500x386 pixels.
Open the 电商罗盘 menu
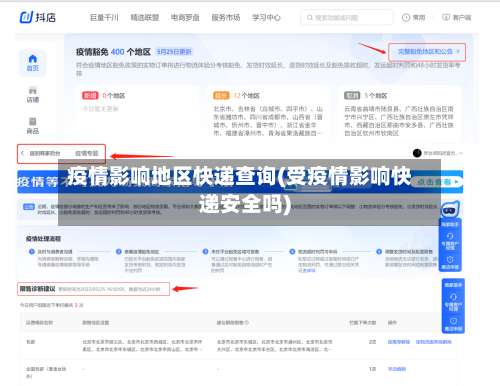point(185,17)
